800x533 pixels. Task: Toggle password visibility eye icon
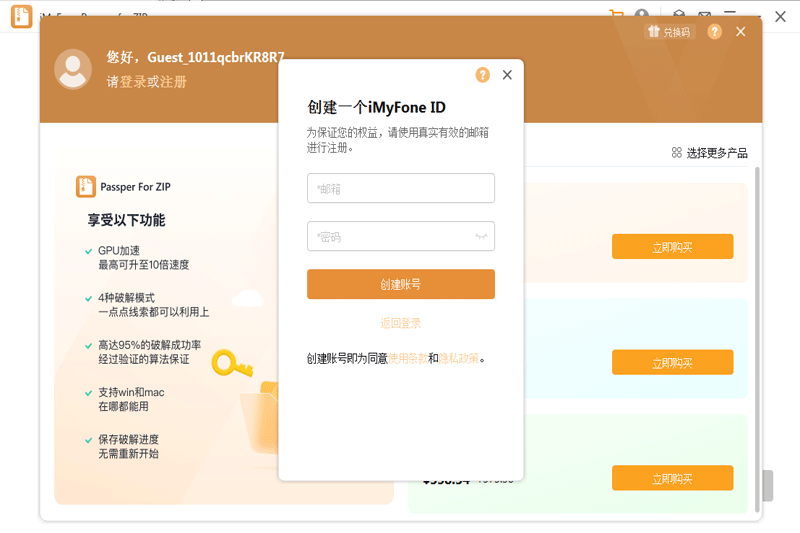tap(481, 236)
